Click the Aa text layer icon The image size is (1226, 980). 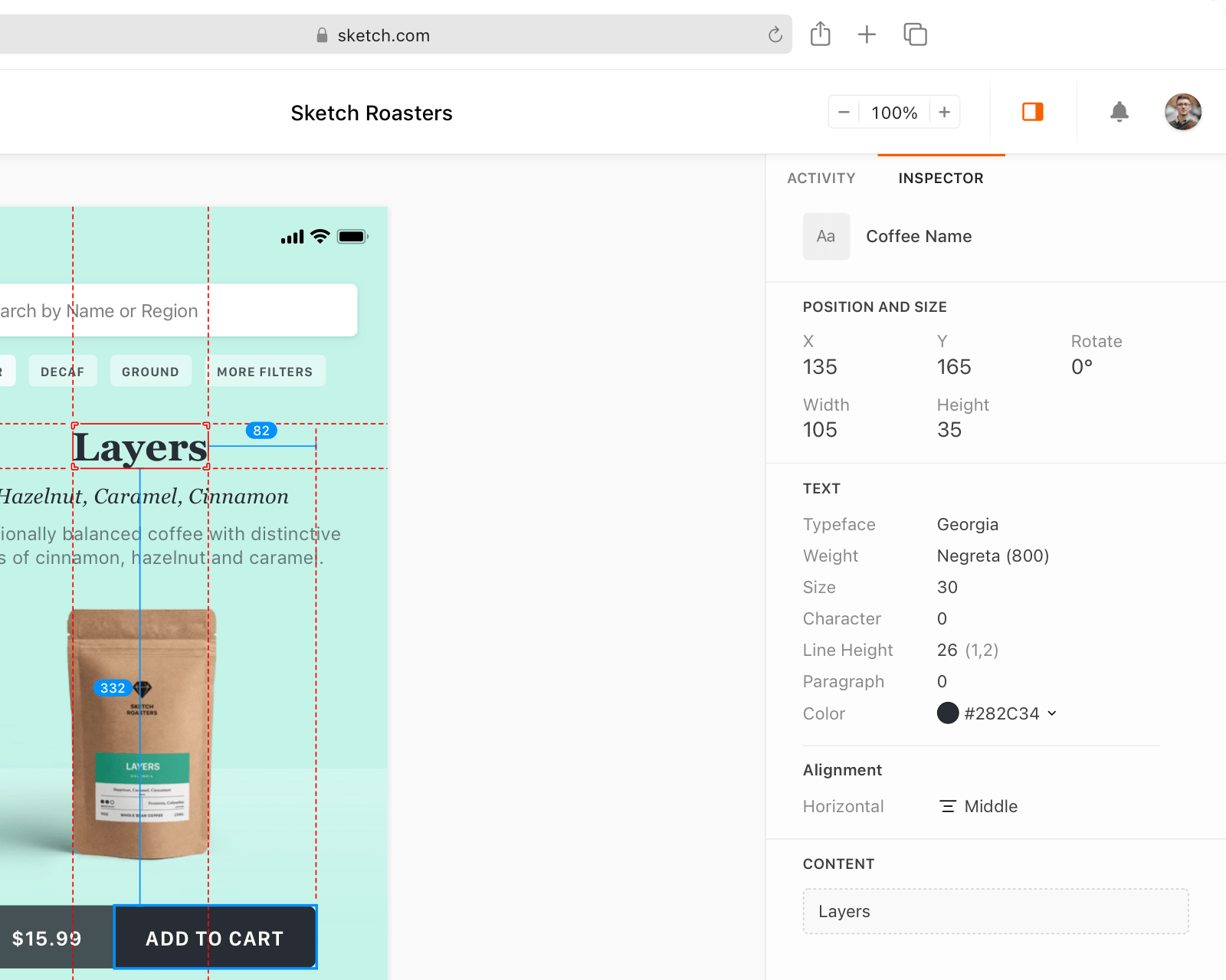pos(826,237)
